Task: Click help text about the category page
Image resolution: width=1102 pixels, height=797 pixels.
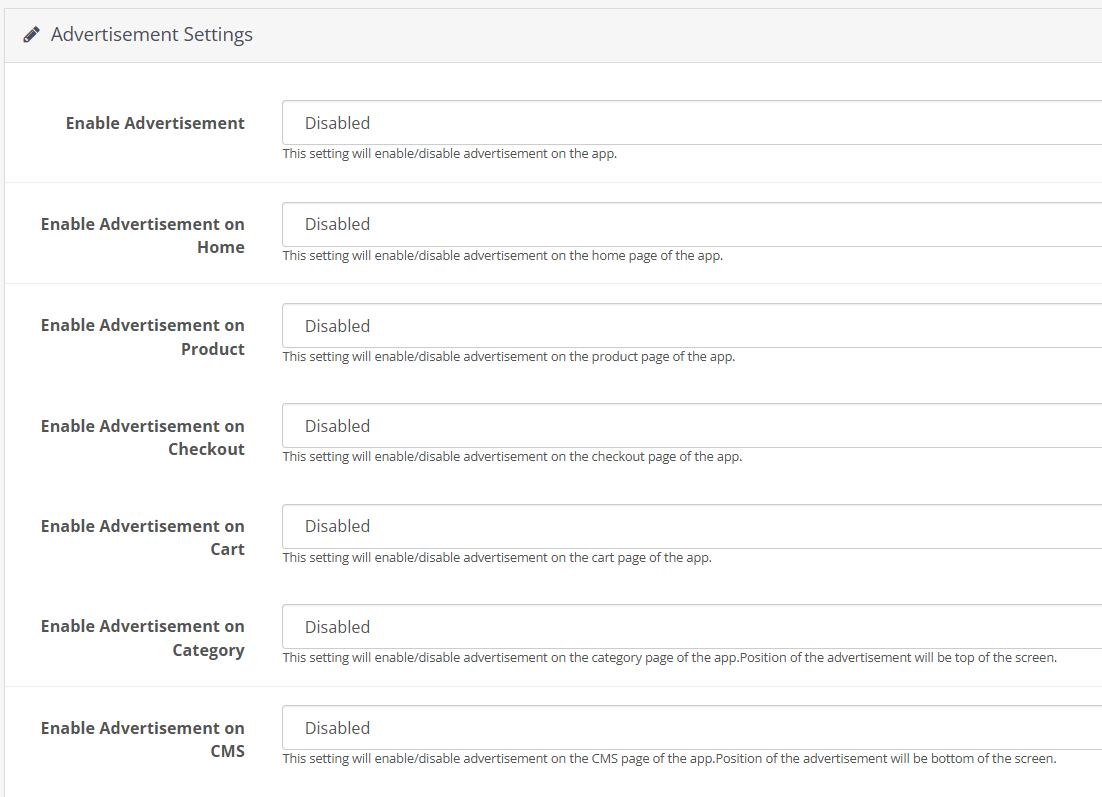Action: (x=670, y=657)
